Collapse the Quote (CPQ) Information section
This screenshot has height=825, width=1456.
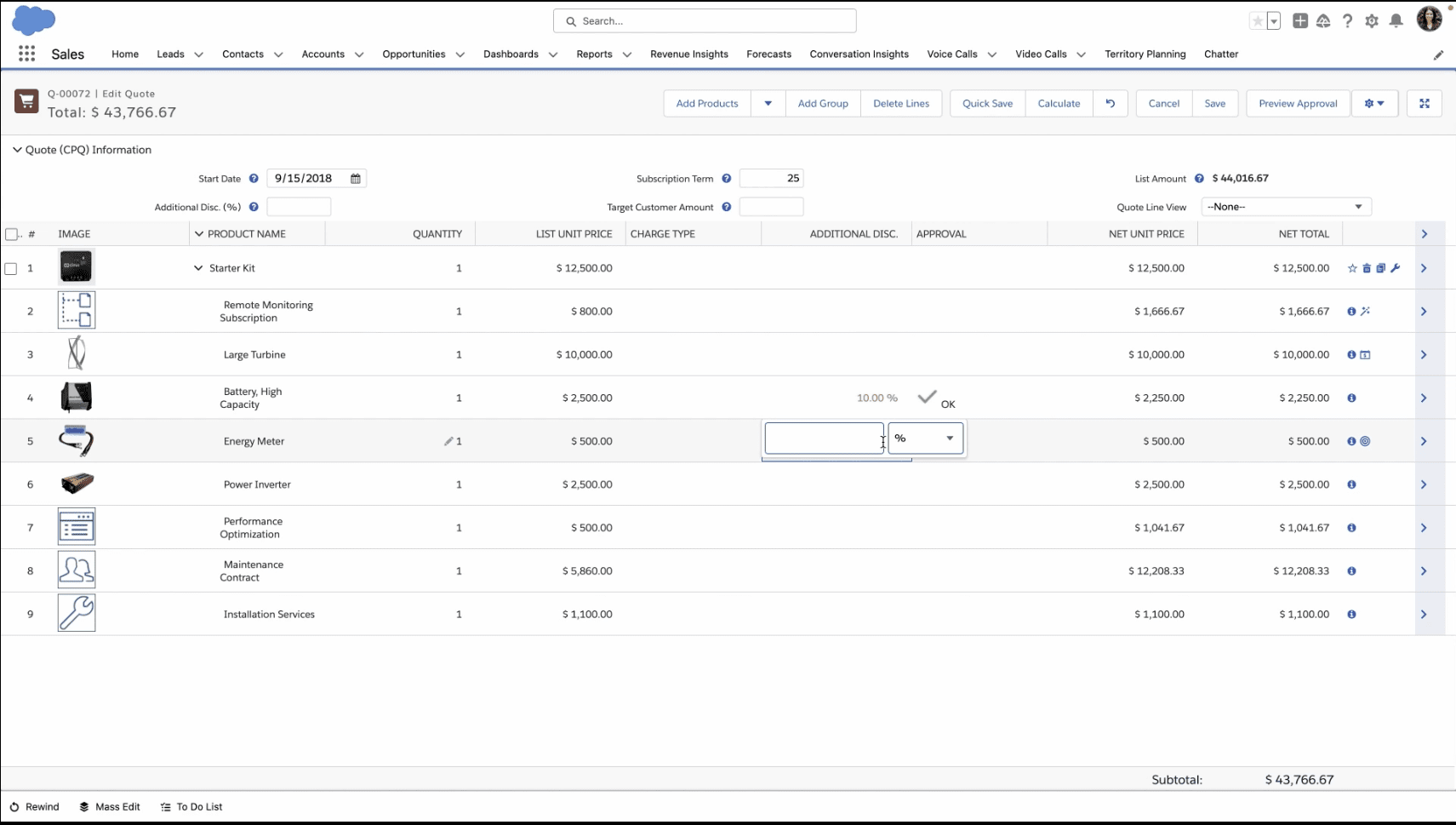17,150
